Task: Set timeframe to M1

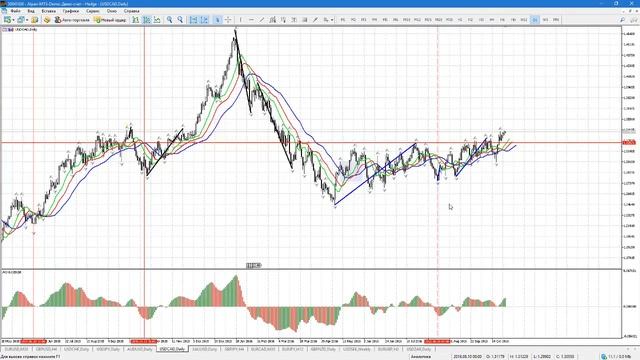Action: [343, 20]
